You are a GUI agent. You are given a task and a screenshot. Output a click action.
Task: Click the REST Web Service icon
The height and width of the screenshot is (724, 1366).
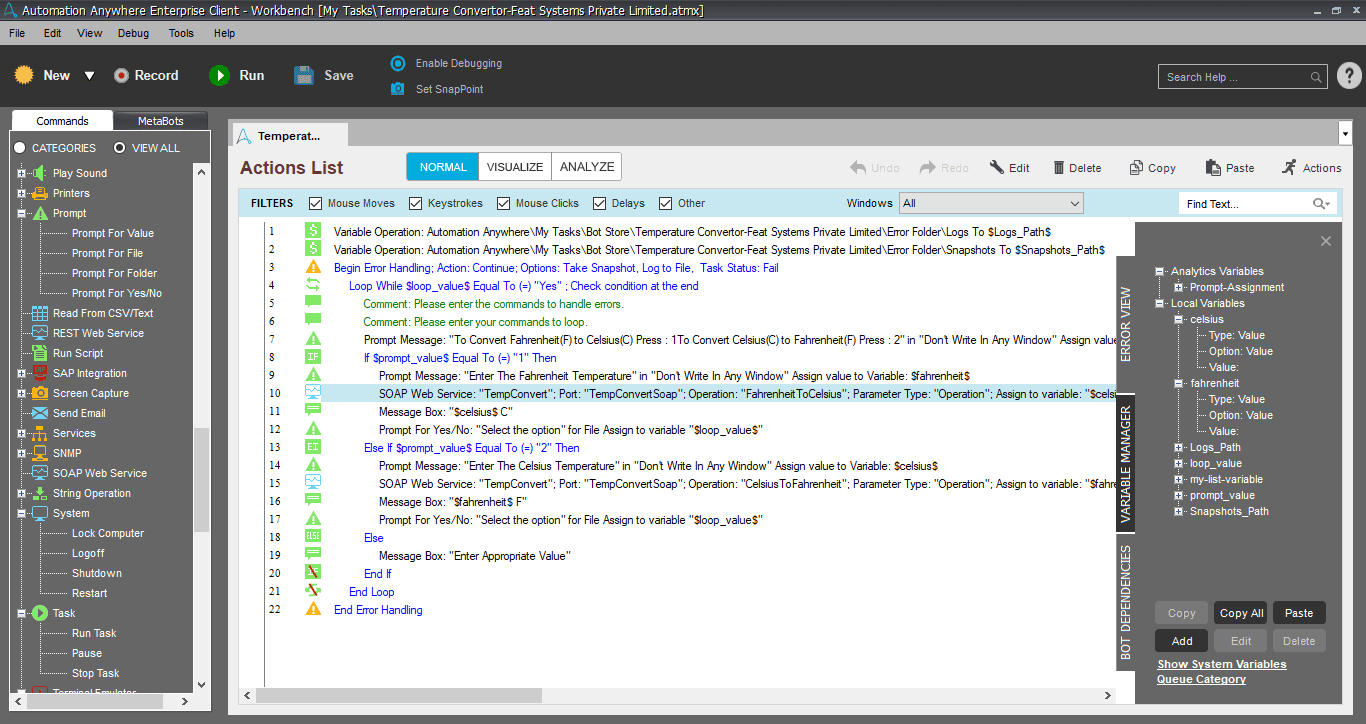tap(40, 333)
